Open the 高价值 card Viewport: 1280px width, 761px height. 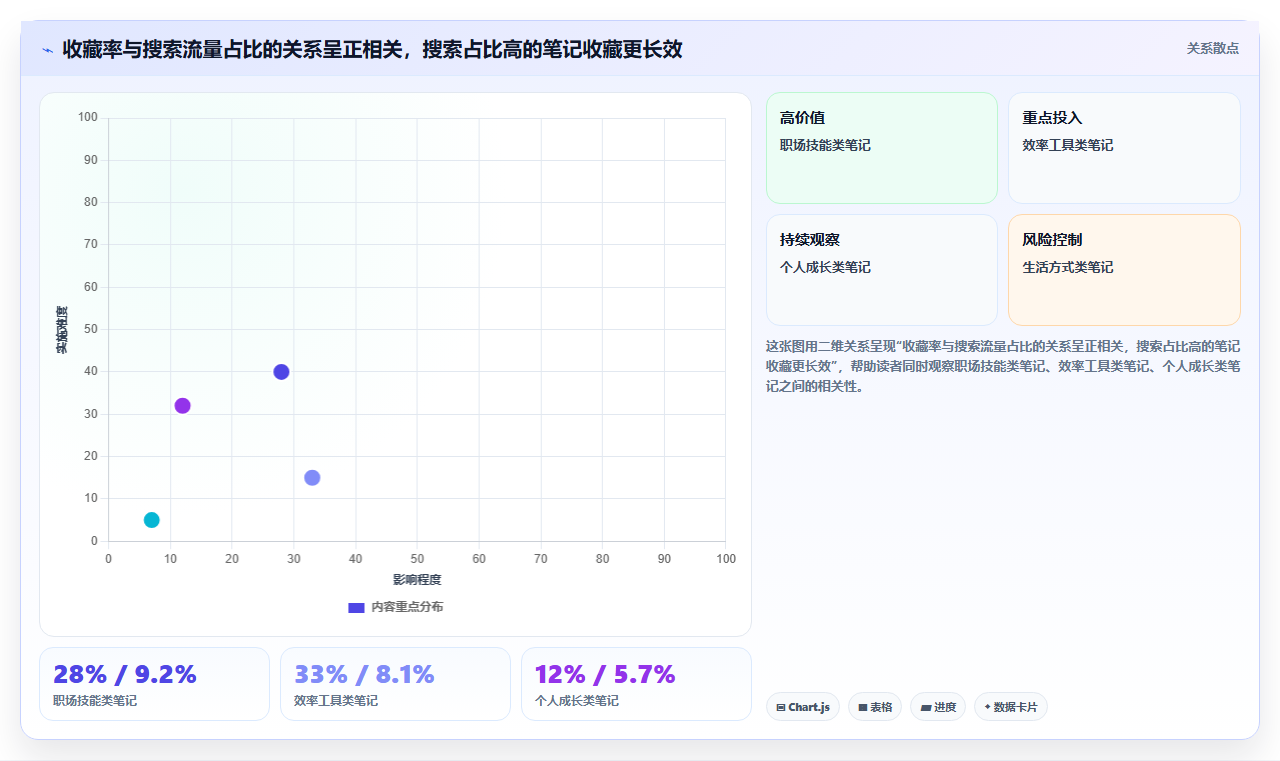(x=882, y=148)
